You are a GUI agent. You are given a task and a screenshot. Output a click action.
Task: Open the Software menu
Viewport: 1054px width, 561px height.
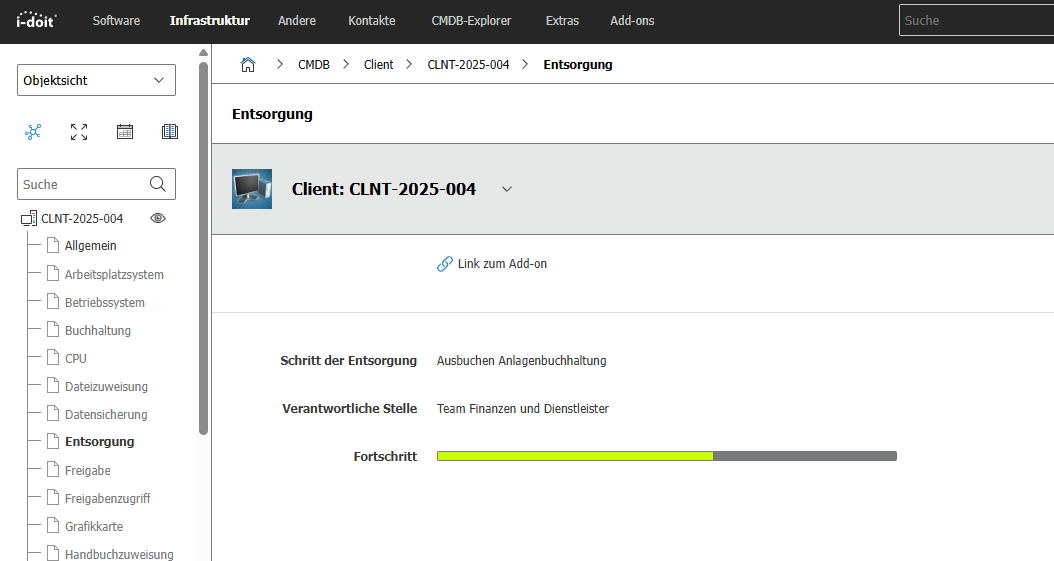pyautogui.click(x=116, y=21)
